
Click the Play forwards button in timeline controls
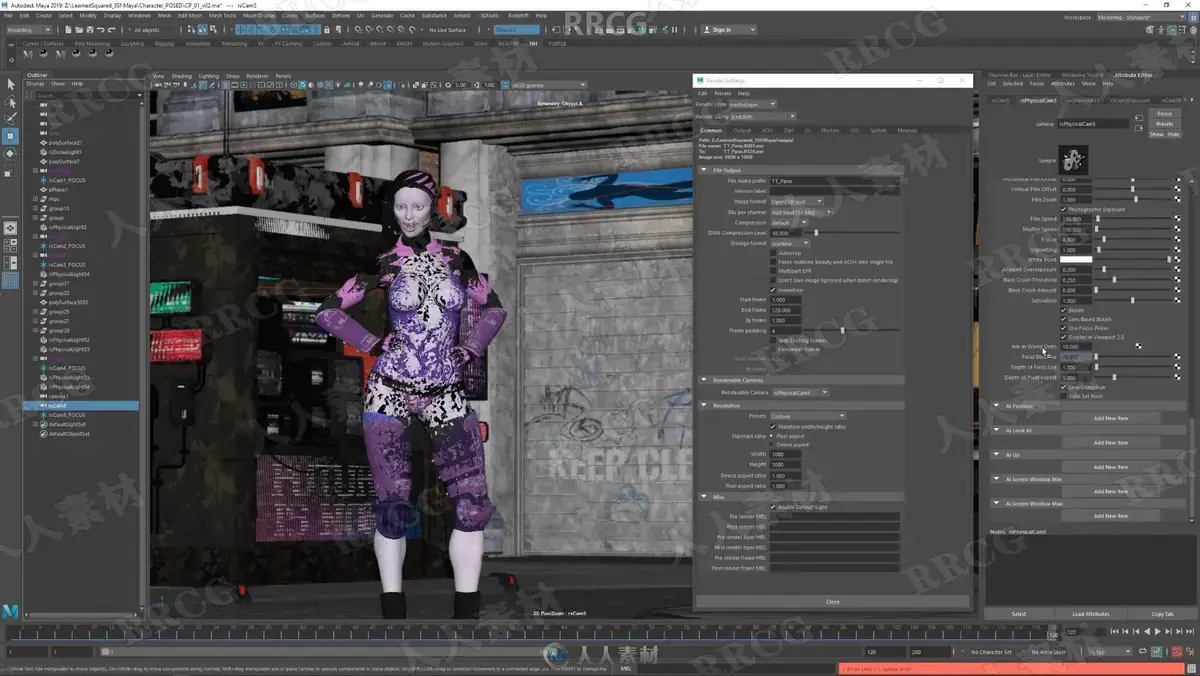(x=1158, y=632)
